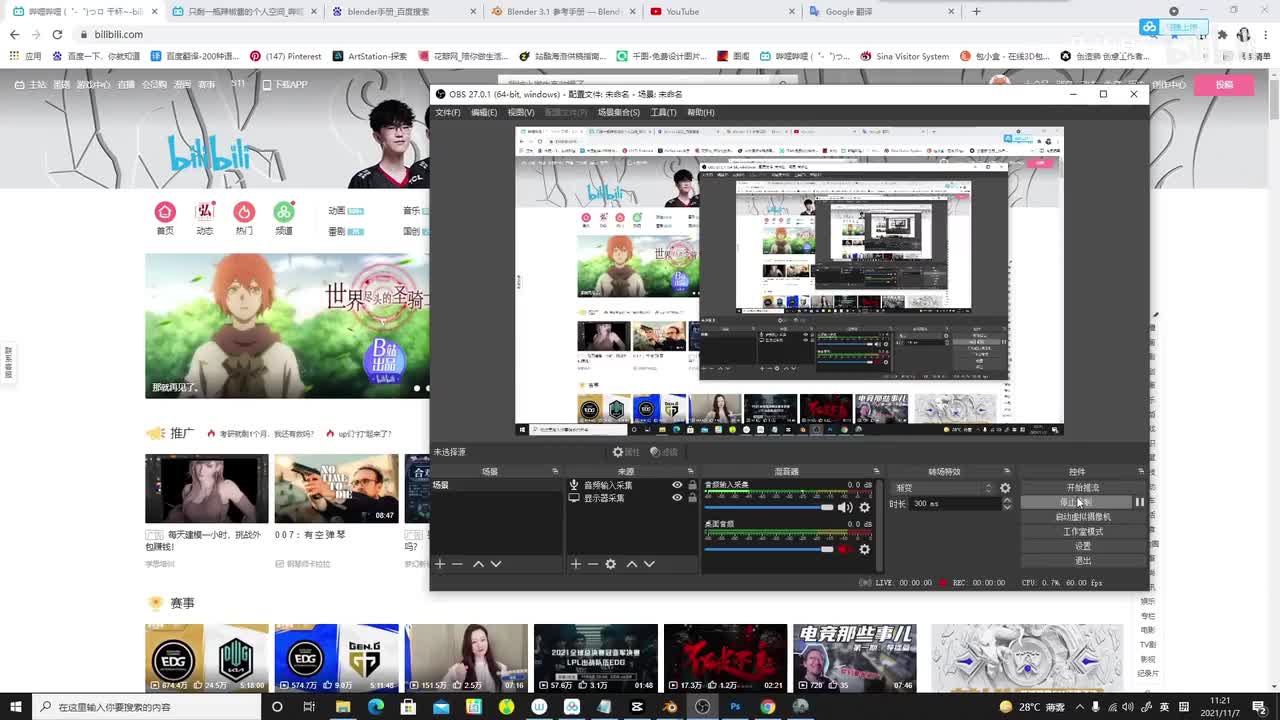Remove the selected source with the minus icon
The width and height of the screenshot is (1280, 720).
(x=592, y=564)
